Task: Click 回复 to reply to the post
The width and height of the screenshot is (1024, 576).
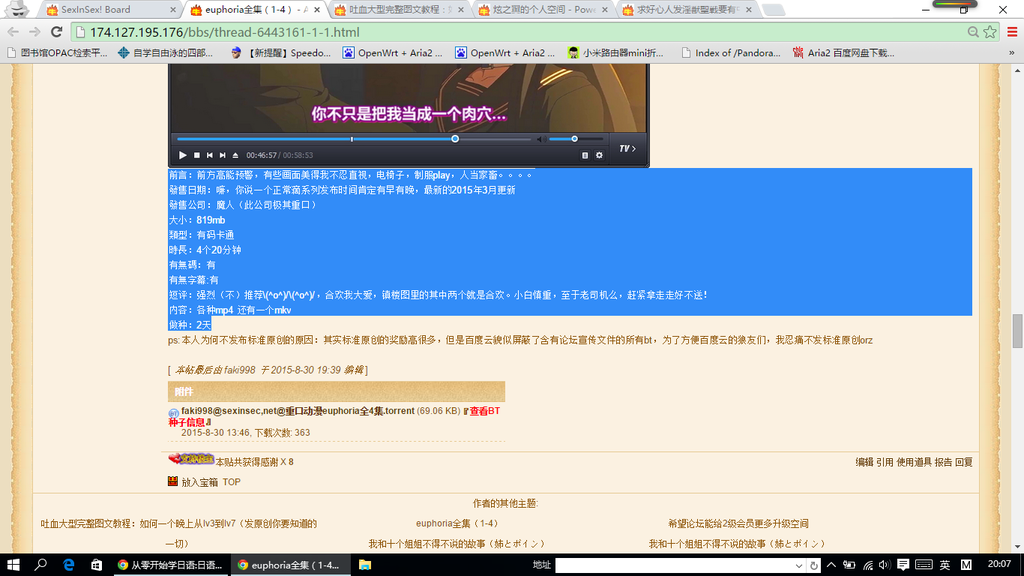Action: [x=964, y=462]
